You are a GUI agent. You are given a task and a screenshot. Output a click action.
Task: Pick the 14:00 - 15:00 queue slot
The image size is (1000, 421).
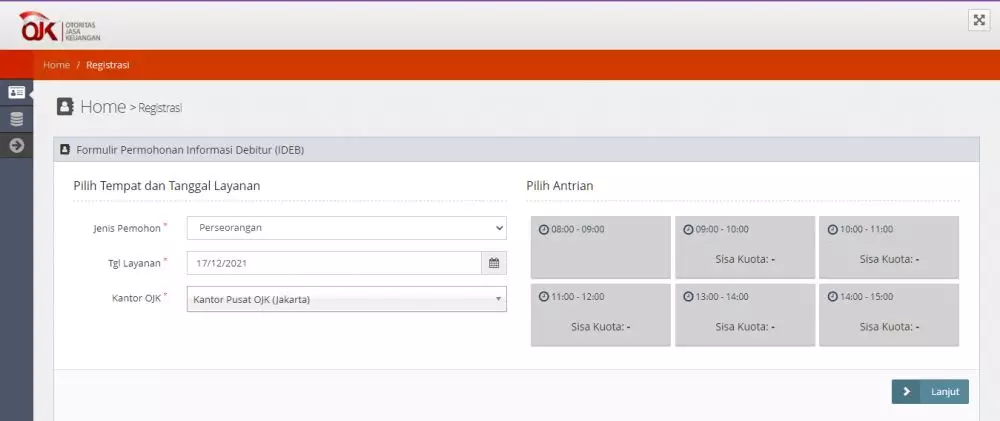pyautogui.click(x=888, y=315)
